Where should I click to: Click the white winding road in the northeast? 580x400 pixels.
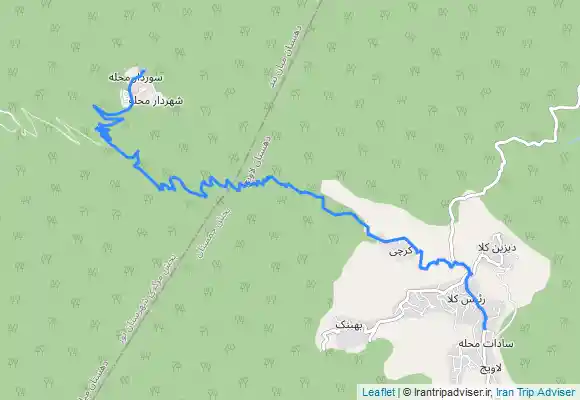pos(525,140)
